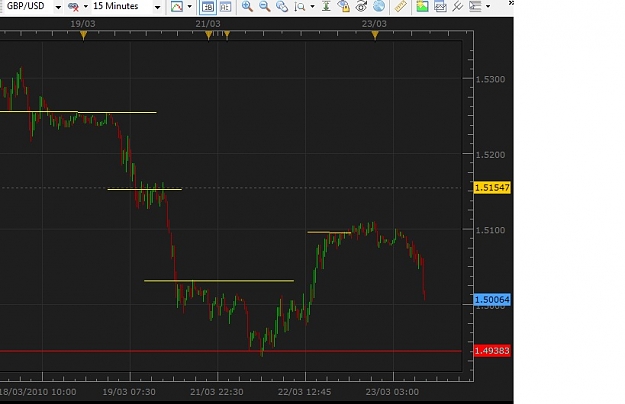The image size is (625, 404).
Task: Click the green vertical arrows autoscale icon
Action: [x=326, y=6]
